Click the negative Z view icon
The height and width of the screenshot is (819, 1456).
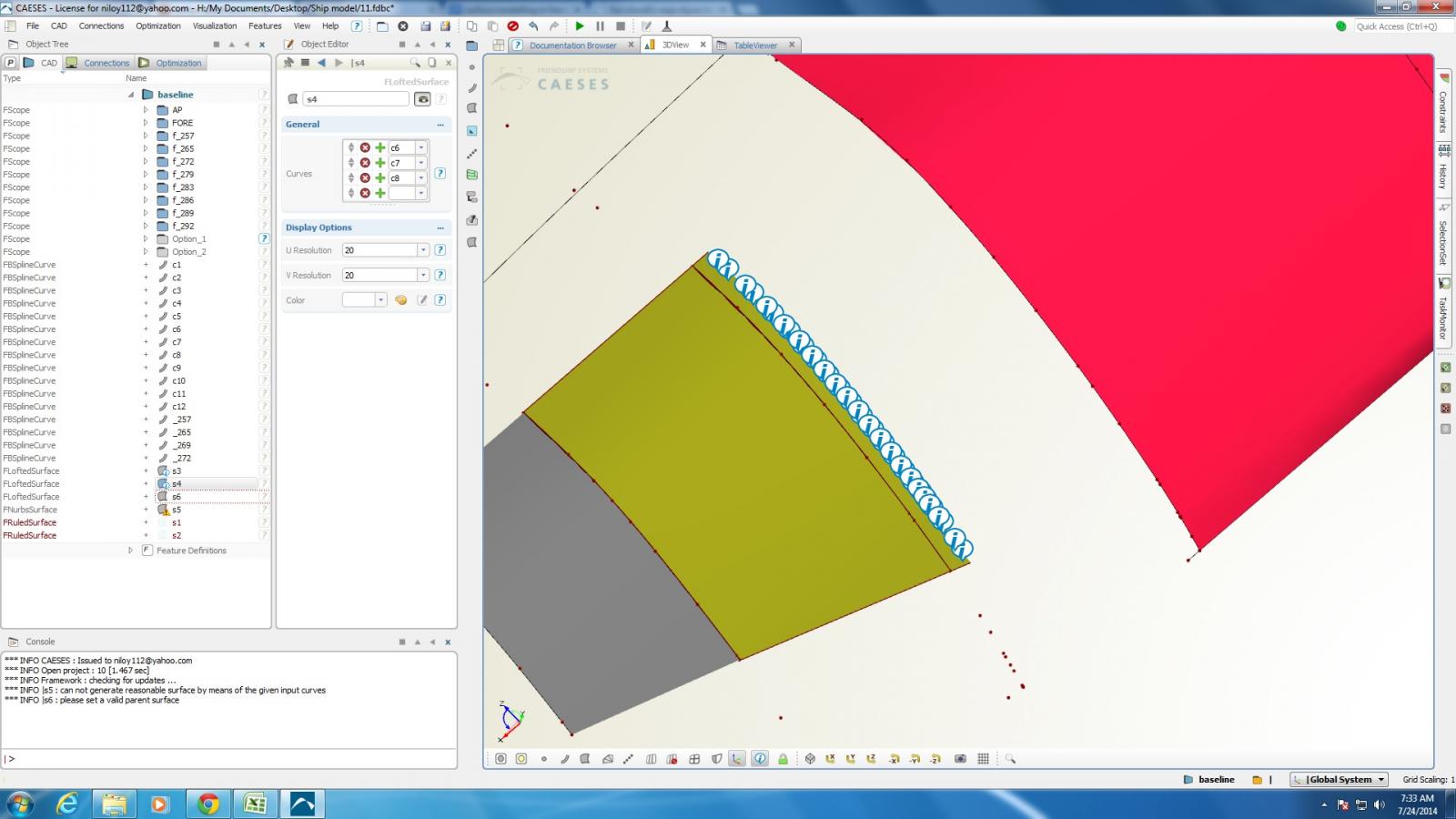pos(935,758)
